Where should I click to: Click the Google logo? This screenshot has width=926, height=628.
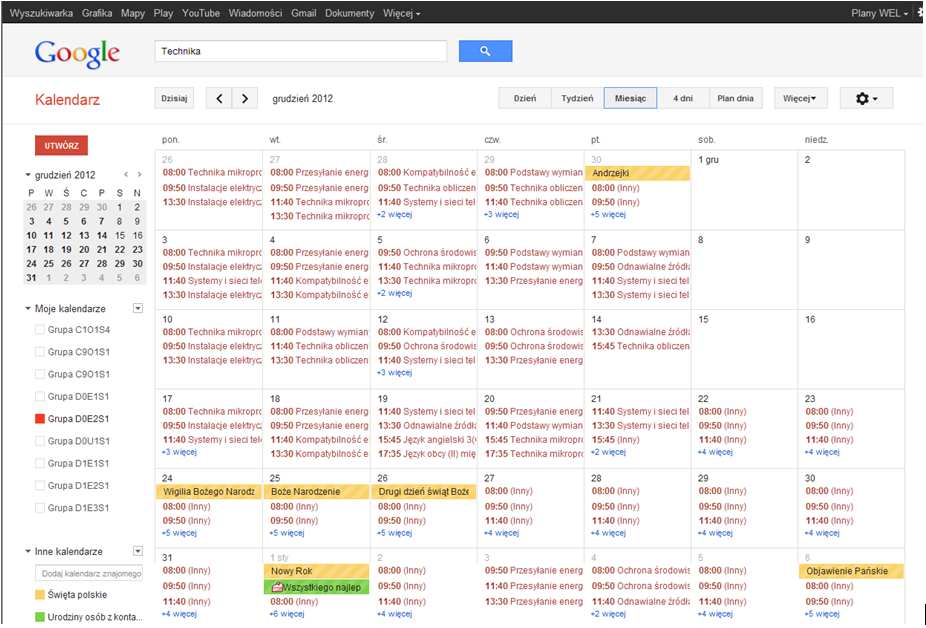[77, 54]
